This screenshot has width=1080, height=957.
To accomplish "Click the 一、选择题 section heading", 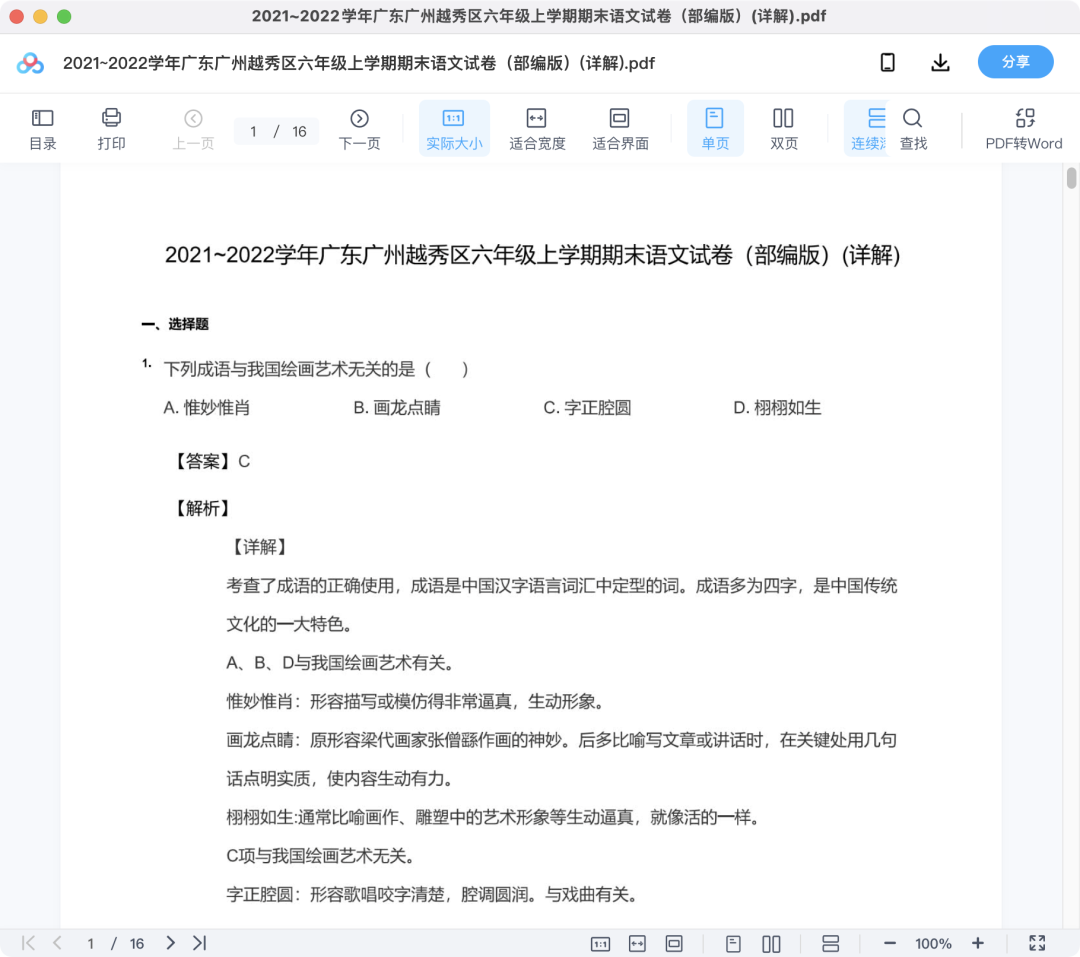I will pyautogui.click(x=175, y=324).
